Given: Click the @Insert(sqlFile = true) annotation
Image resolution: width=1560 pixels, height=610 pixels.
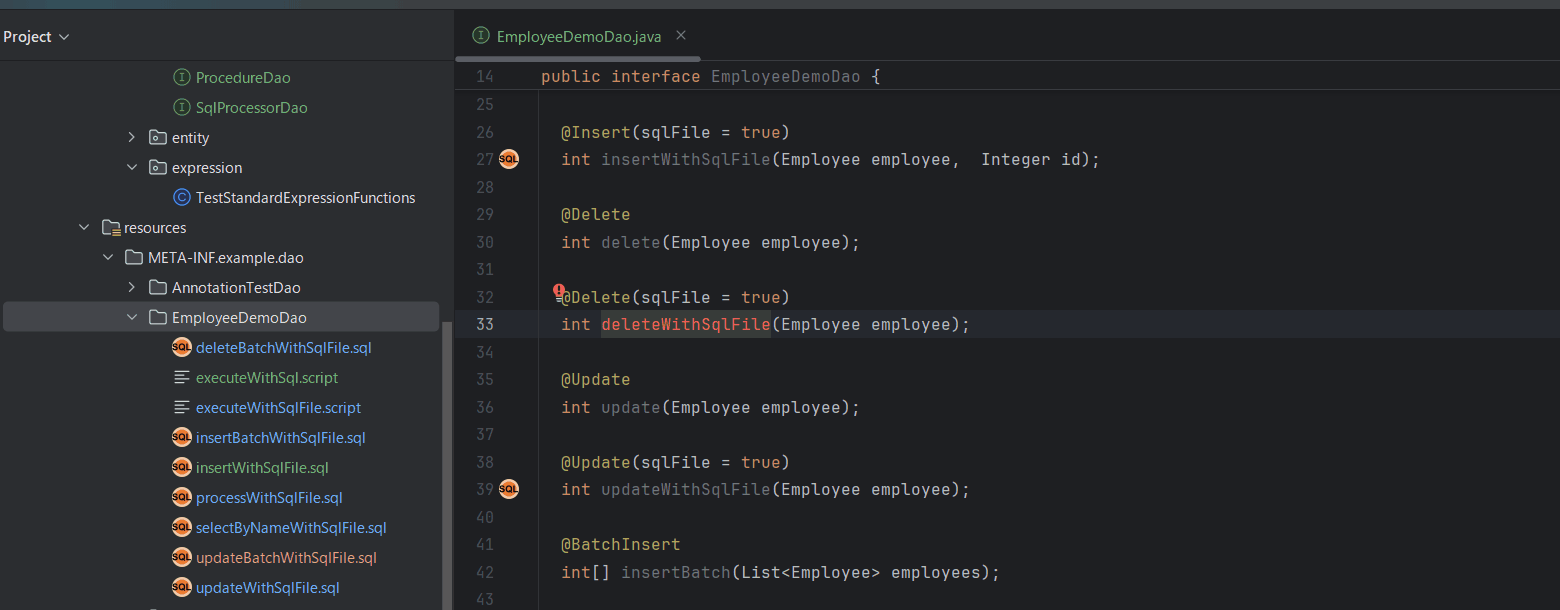Looking at the screenshot, I should pyautogui.click(x=675, y=132).
